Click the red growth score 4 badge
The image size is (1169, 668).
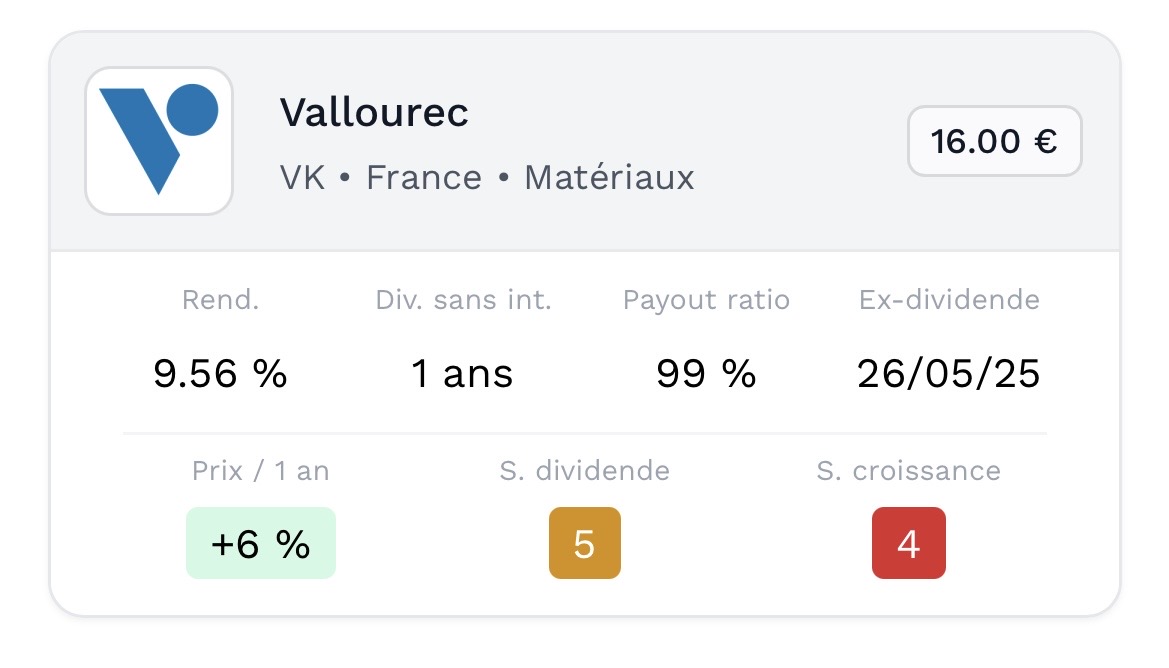coord(908,543)
